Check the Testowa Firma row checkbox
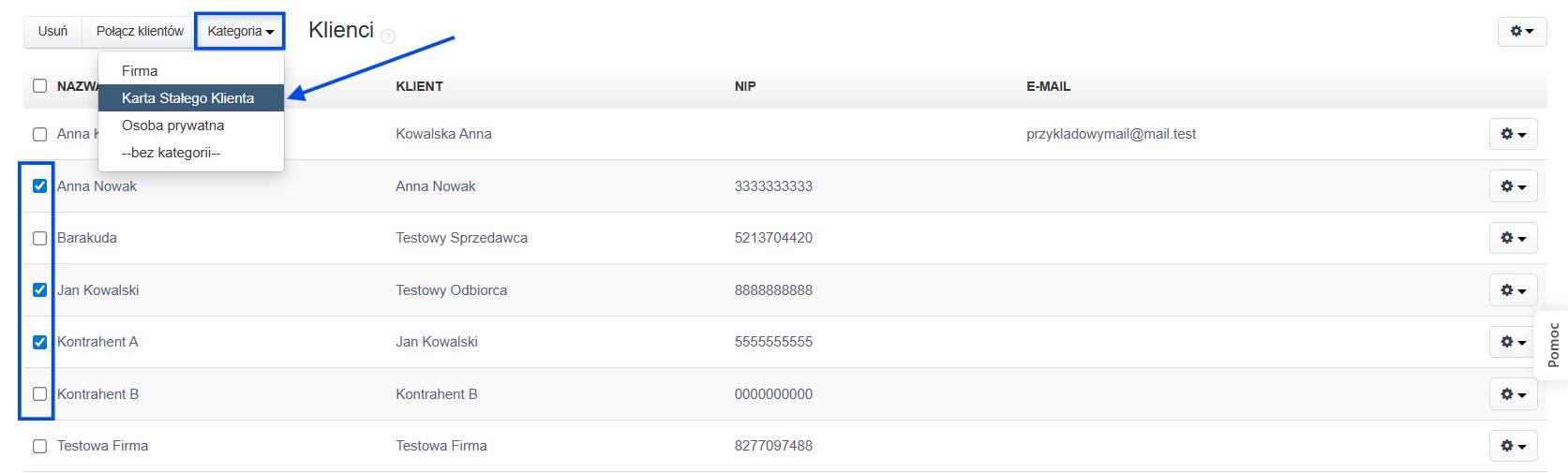 (39, 446)
